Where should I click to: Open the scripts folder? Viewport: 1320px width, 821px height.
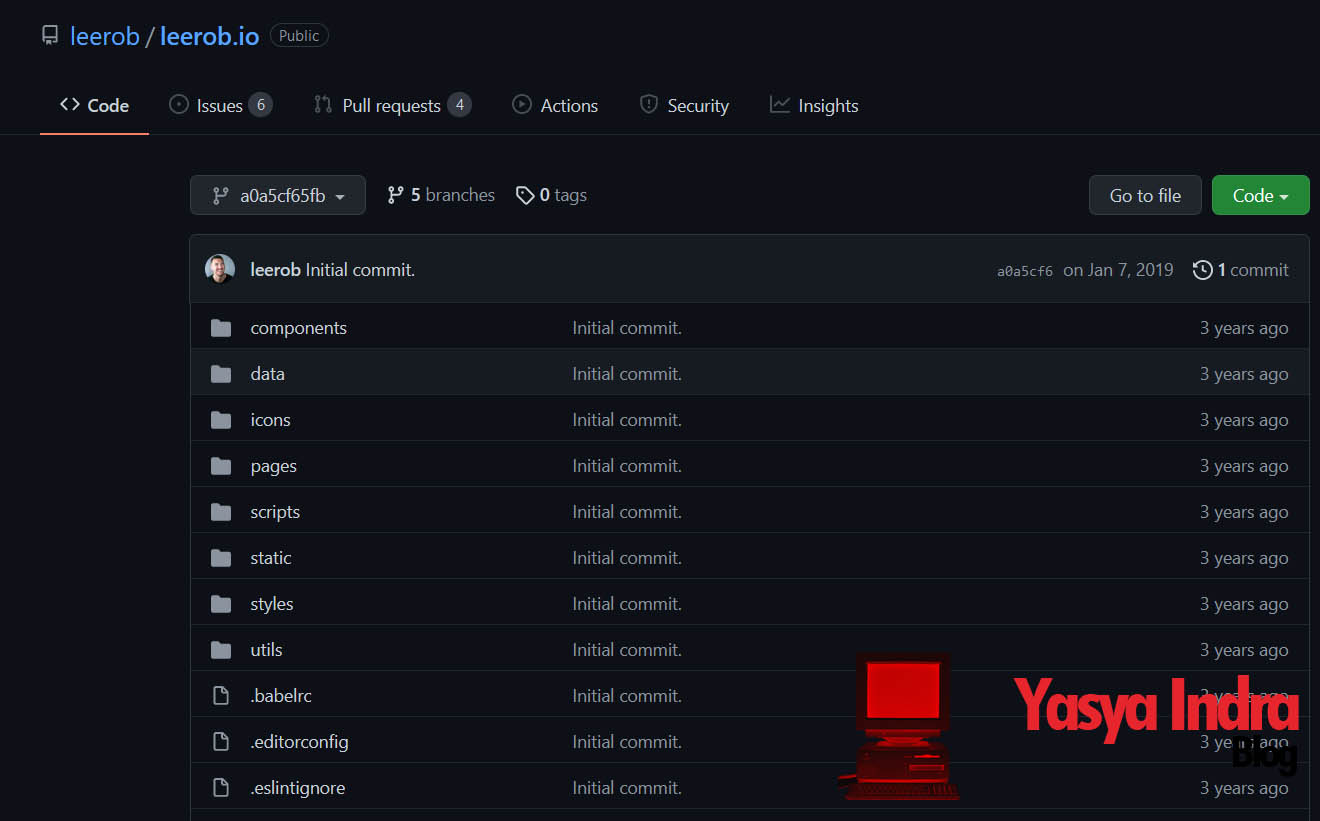point(275,512)
